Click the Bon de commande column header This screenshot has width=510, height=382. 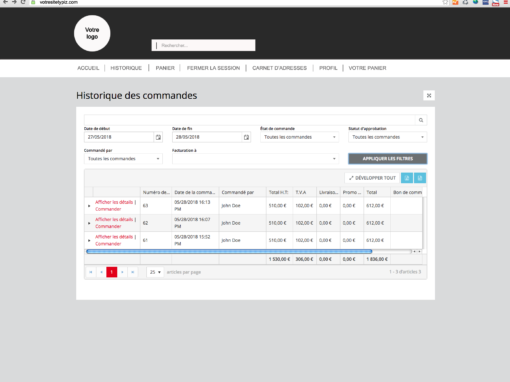coord(407,192)
